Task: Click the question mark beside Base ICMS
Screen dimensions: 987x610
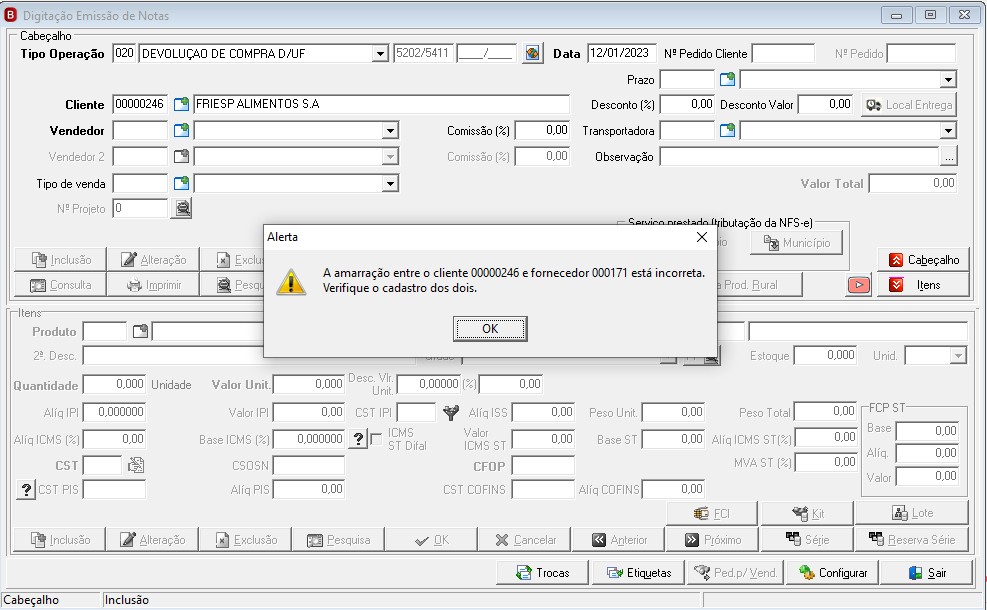Action: pyautogui.click(x=358, y=439)
